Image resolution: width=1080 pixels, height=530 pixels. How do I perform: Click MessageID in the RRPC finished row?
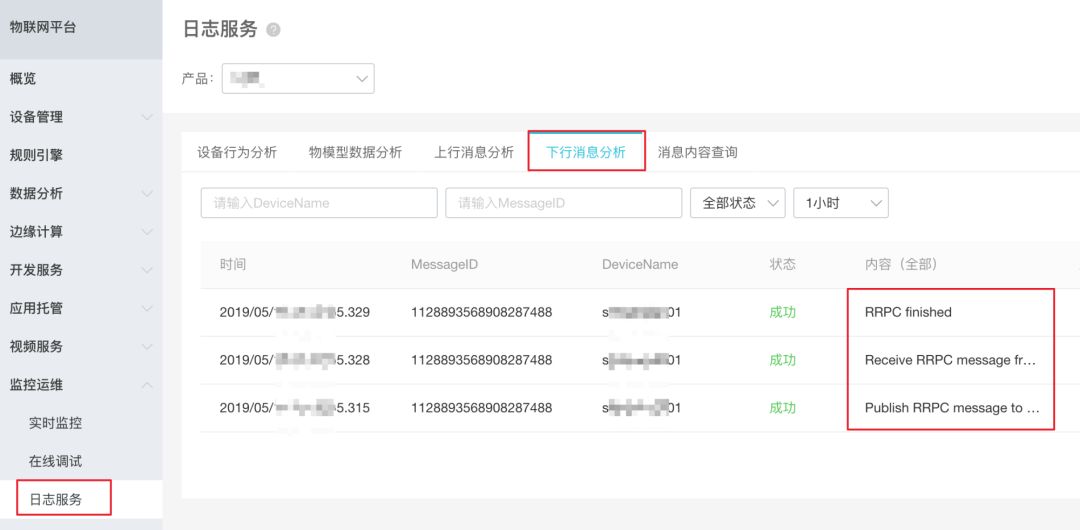[481, 312]
